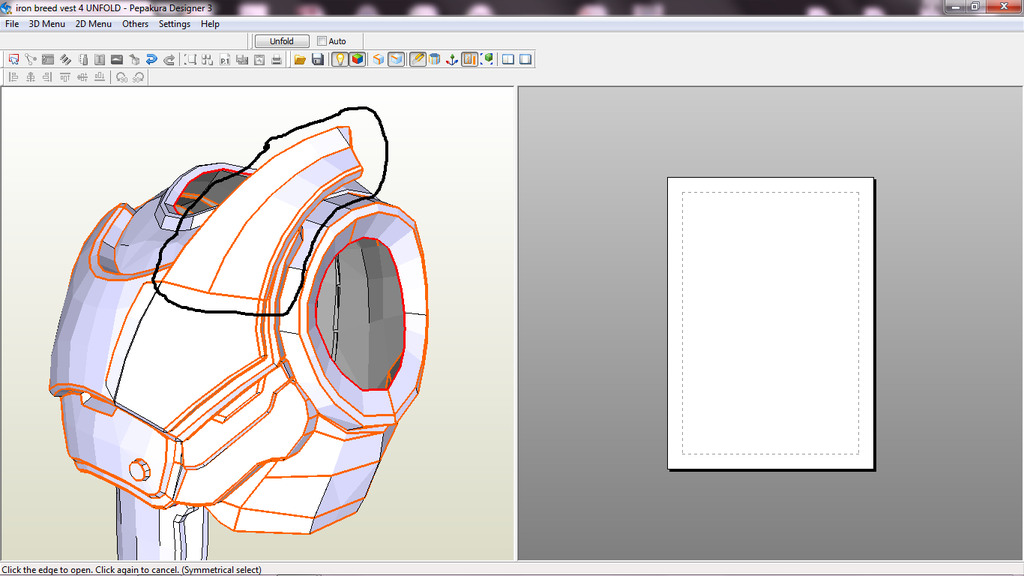Viewport: 1024px width, 576px height.
Task: Click the cube with orange edges icon
Action: coord(378,59)
